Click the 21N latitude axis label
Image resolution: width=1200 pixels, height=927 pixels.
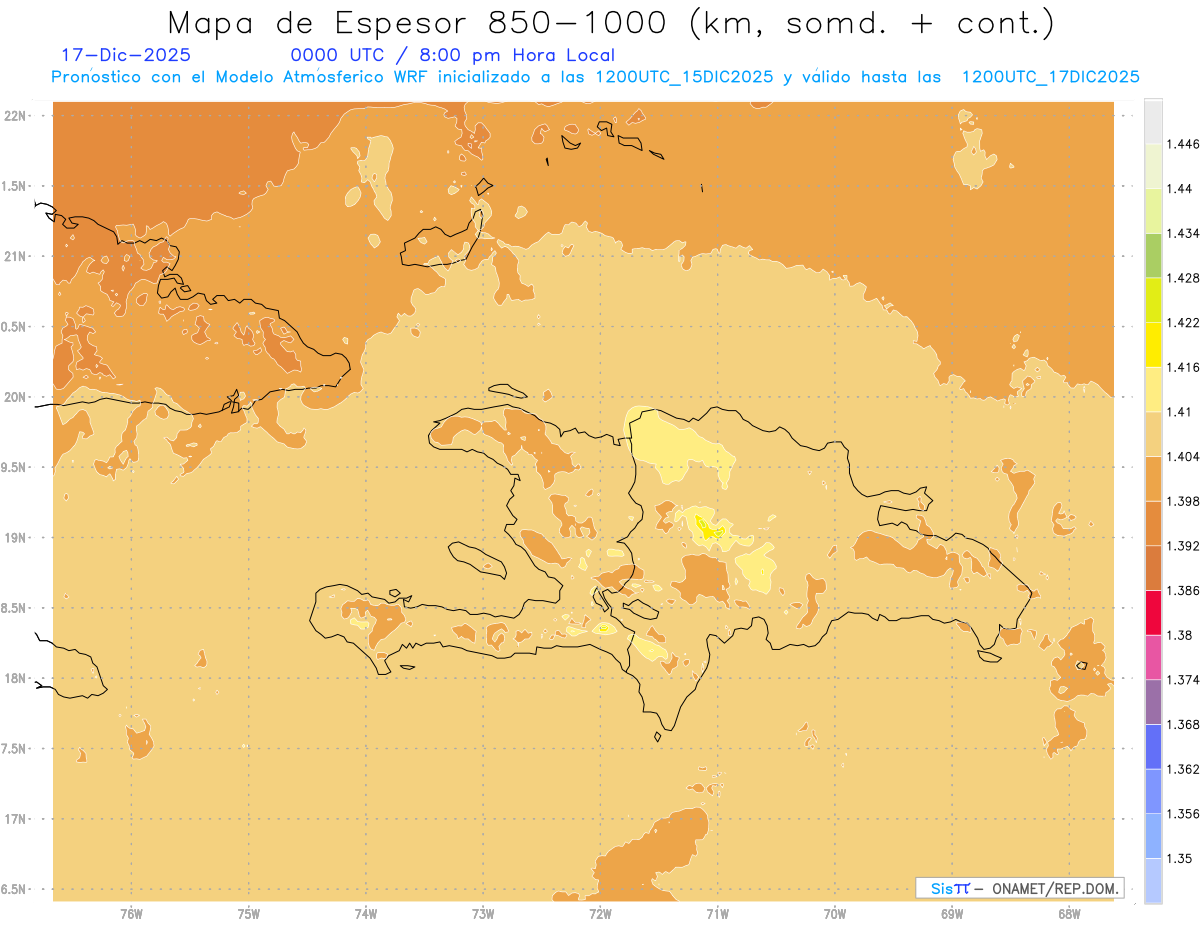[15, 256]
